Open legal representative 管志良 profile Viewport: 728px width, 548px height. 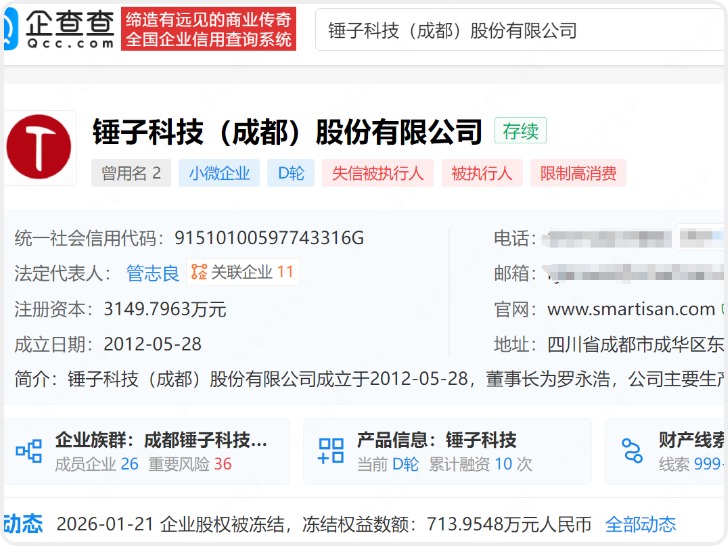pyautogui.click(x=152, y=273)
